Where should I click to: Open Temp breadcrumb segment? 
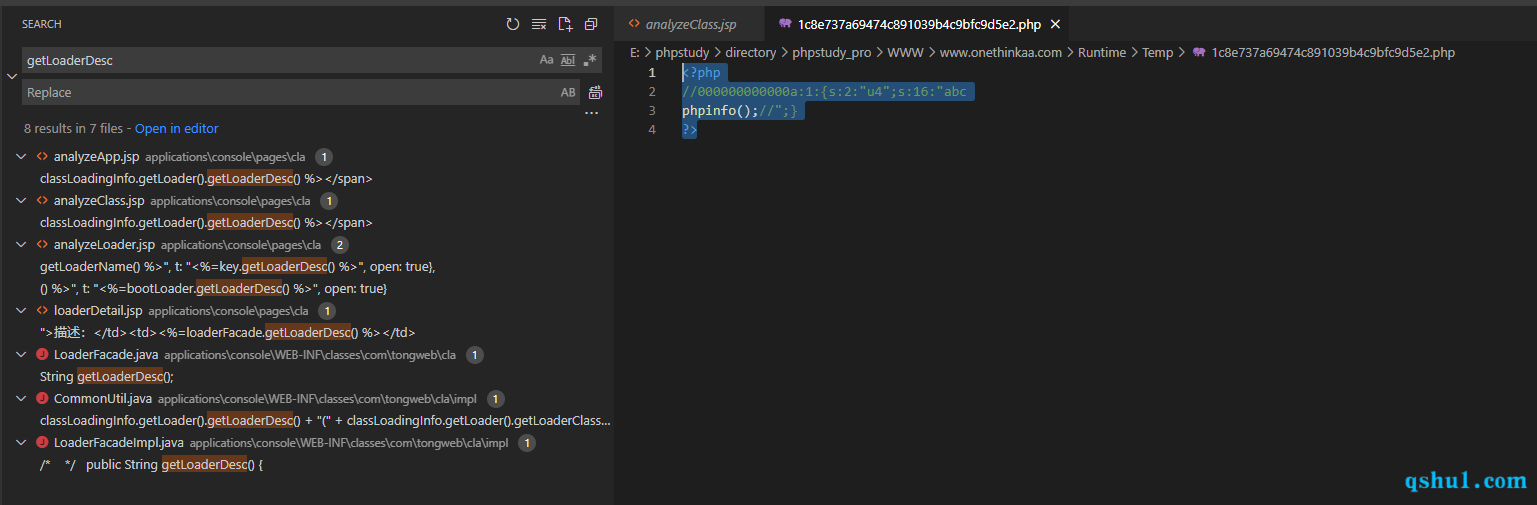(1158, 53)
